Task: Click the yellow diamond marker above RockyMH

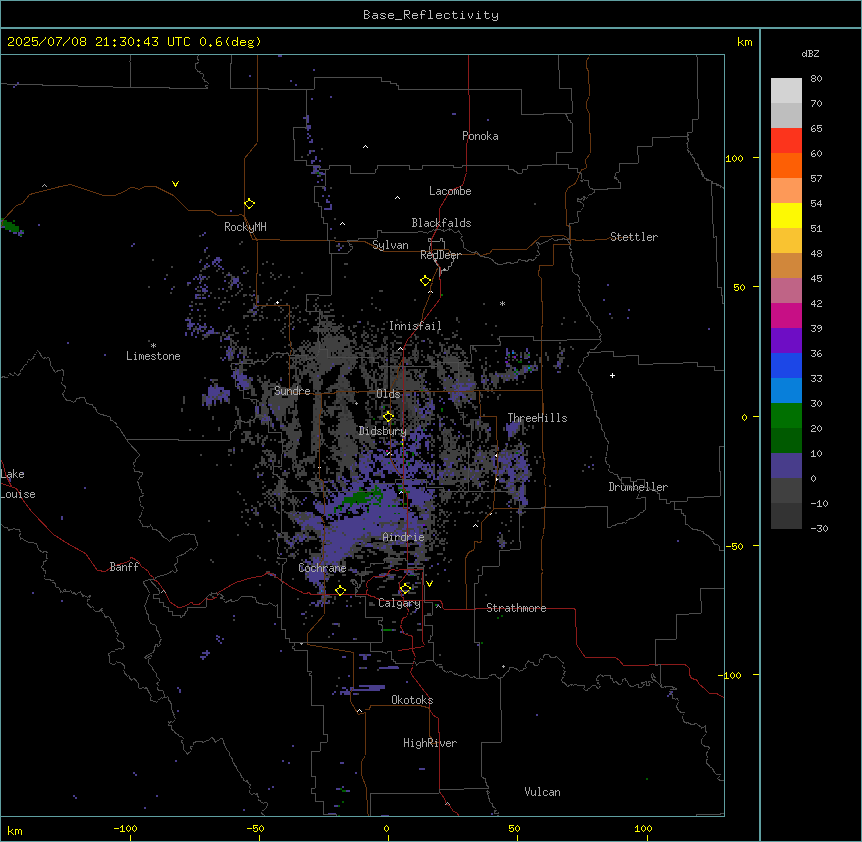Action: coord(249,204)
